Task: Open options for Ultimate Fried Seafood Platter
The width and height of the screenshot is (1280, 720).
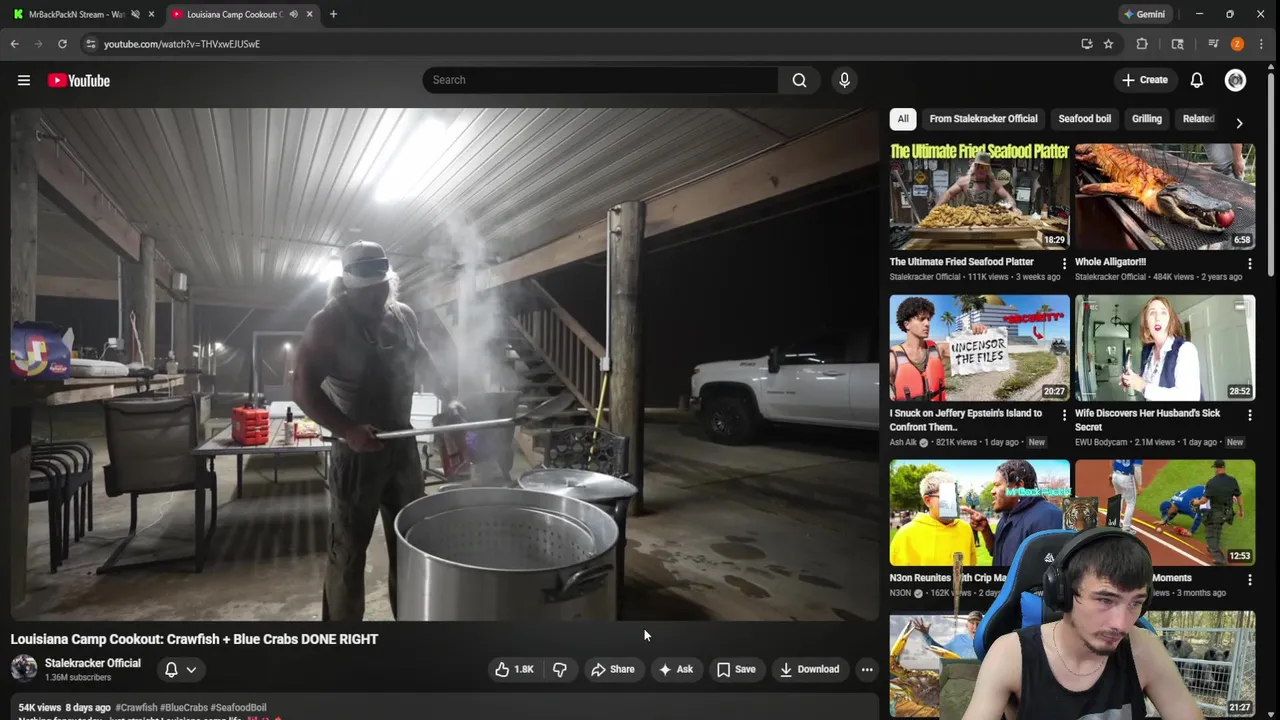Action: (1064, 264)
